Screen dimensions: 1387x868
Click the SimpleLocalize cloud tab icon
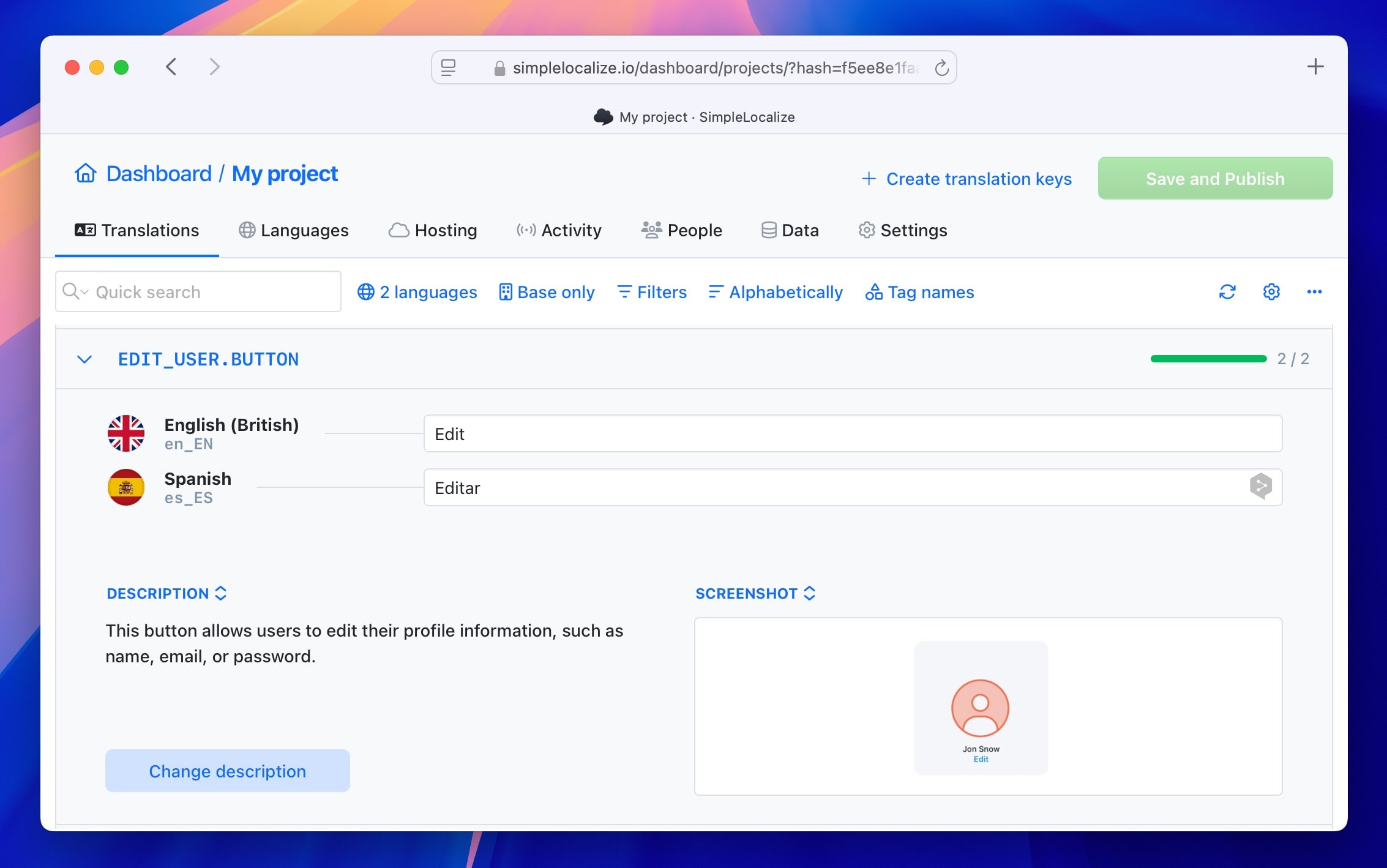click(603, 117)
